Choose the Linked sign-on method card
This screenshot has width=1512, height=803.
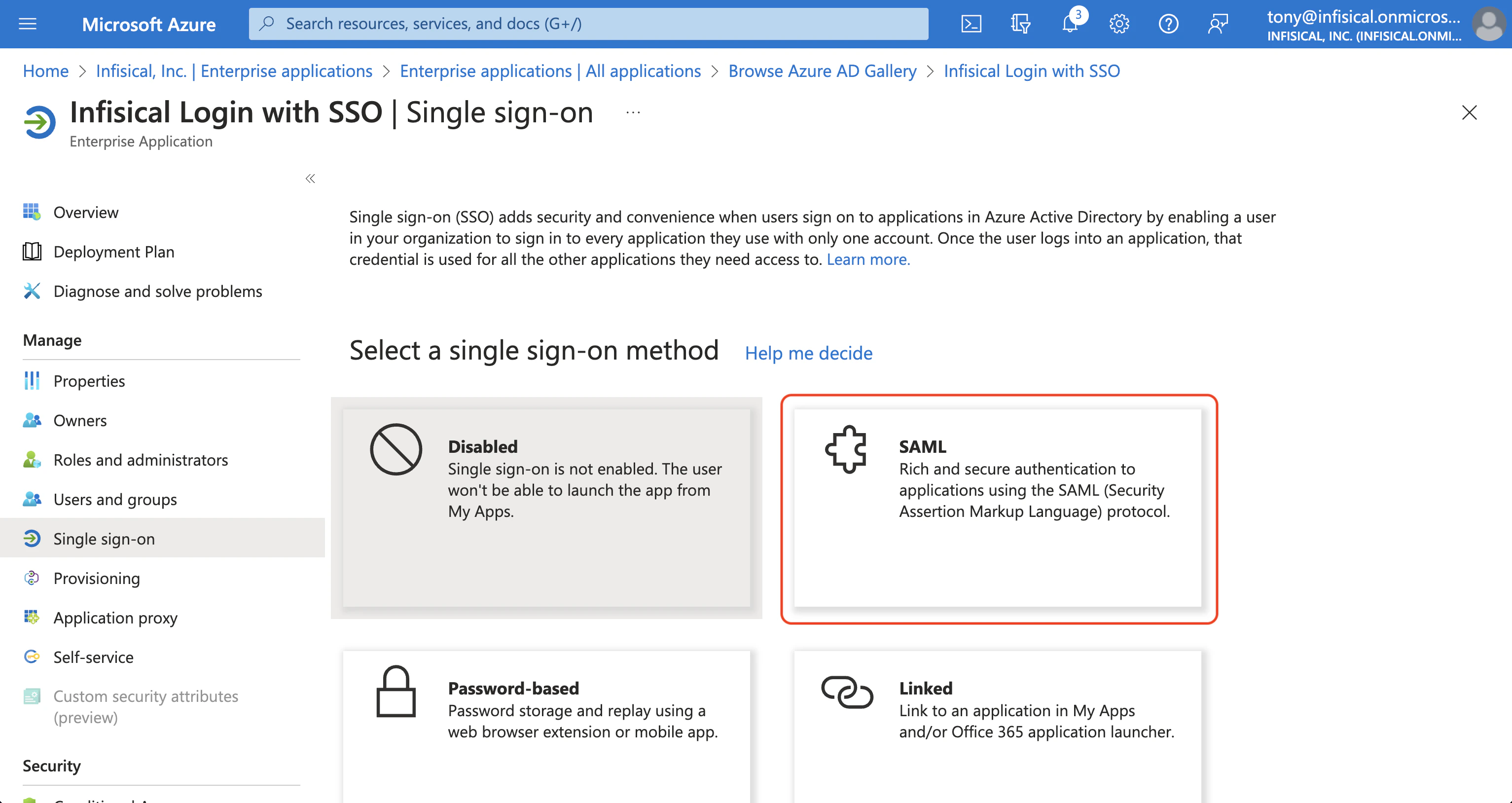pyautogui.click(x=997, y=727)
